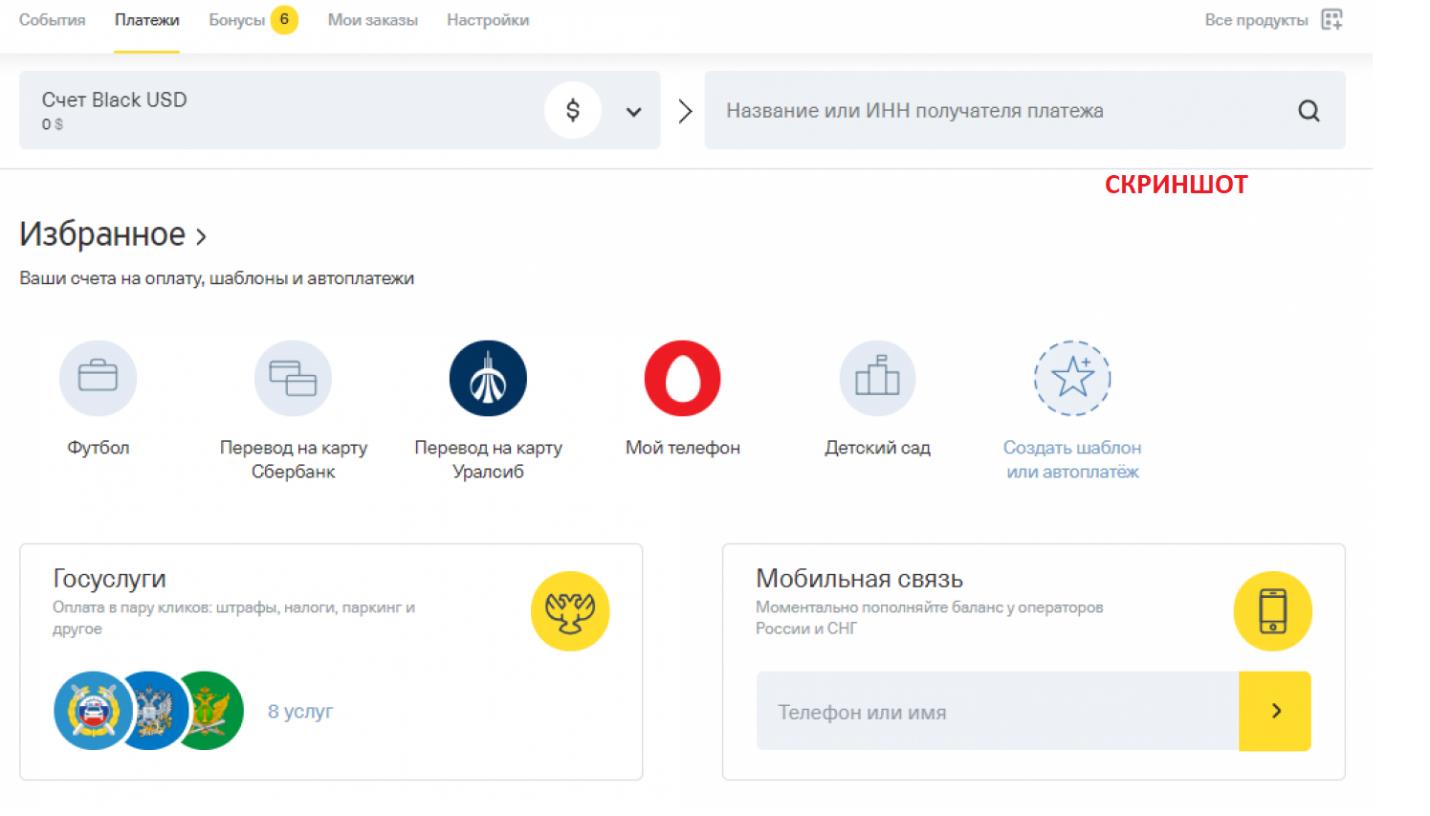Expand the account selector chevron
This screenshot has height=816, width=1430.
click(634, 111)
